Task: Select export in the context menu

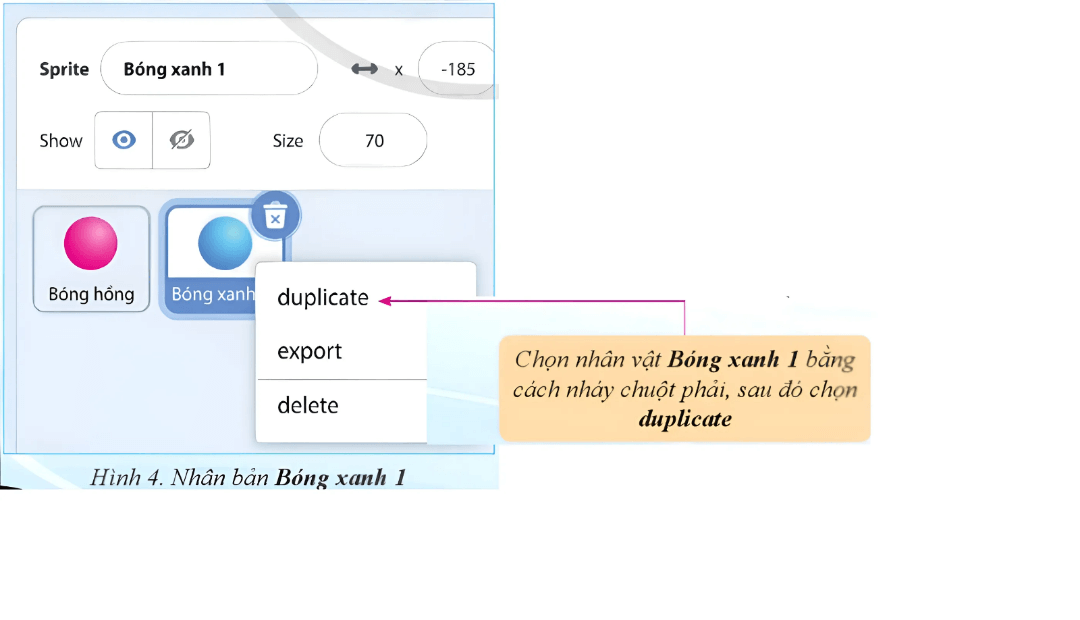Action: click(x=310, y=352)
